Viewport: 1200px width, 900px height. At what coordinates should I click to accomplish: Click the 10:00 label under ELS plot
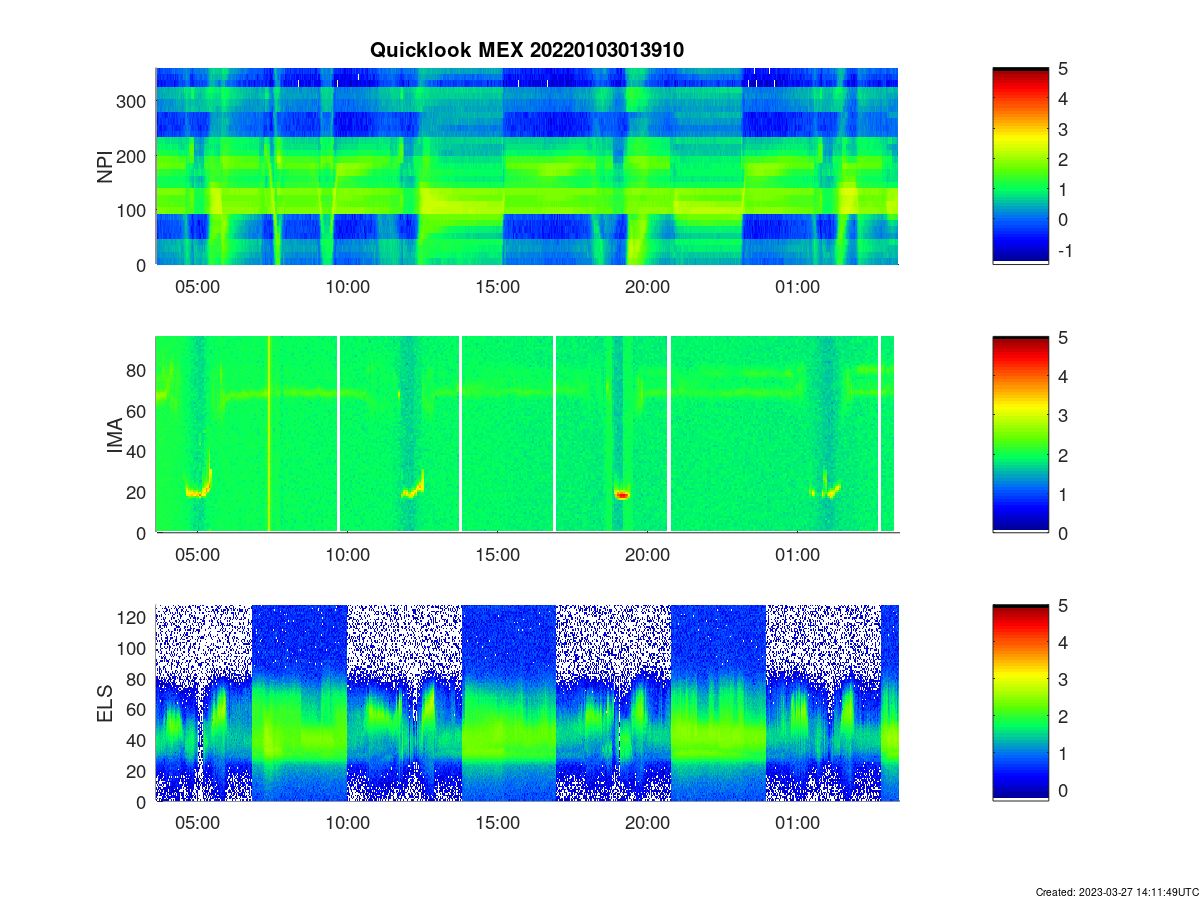coord(348,823)
